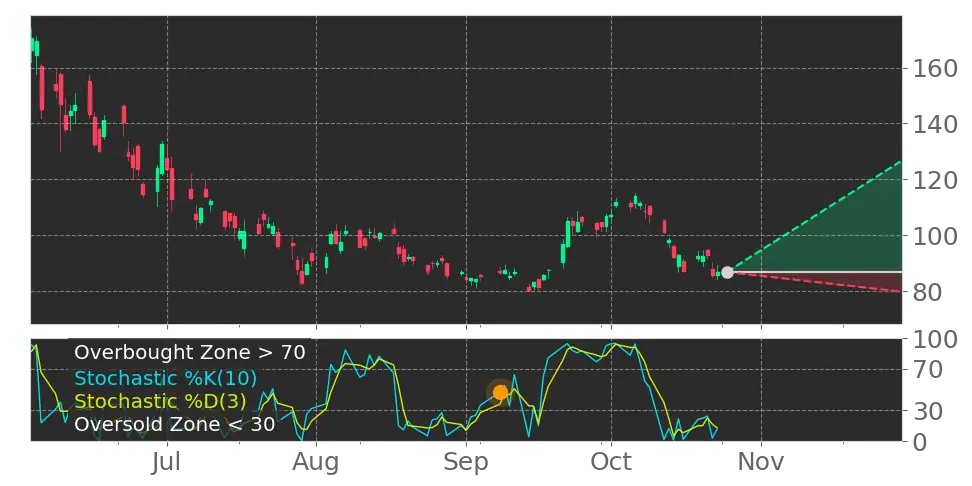Click the Sep x-axis label
This screenshot has height=486, width=972.
[x=466, y=462]
